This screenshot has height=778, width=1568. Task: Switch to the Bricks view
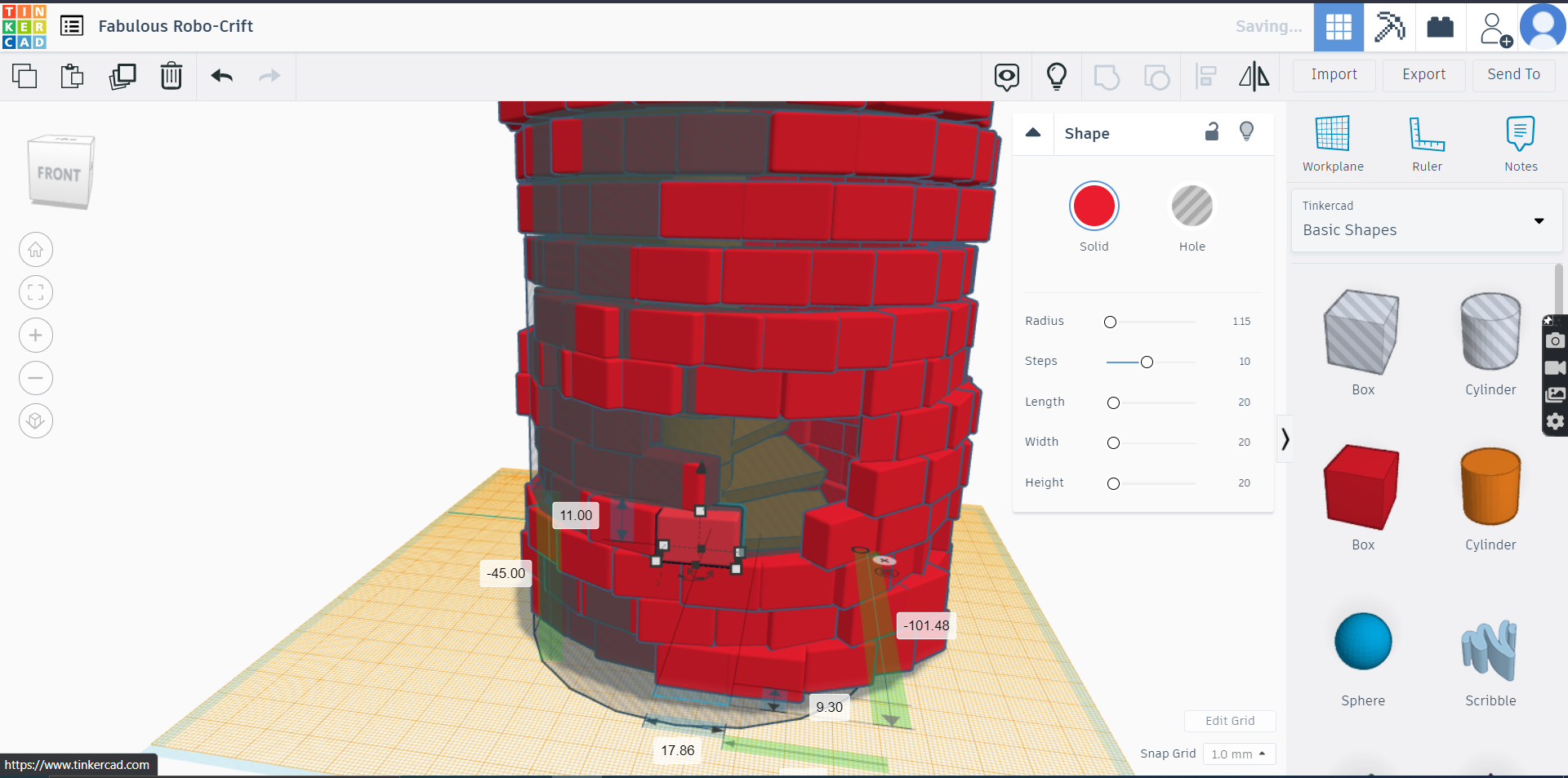point(1440,27)
